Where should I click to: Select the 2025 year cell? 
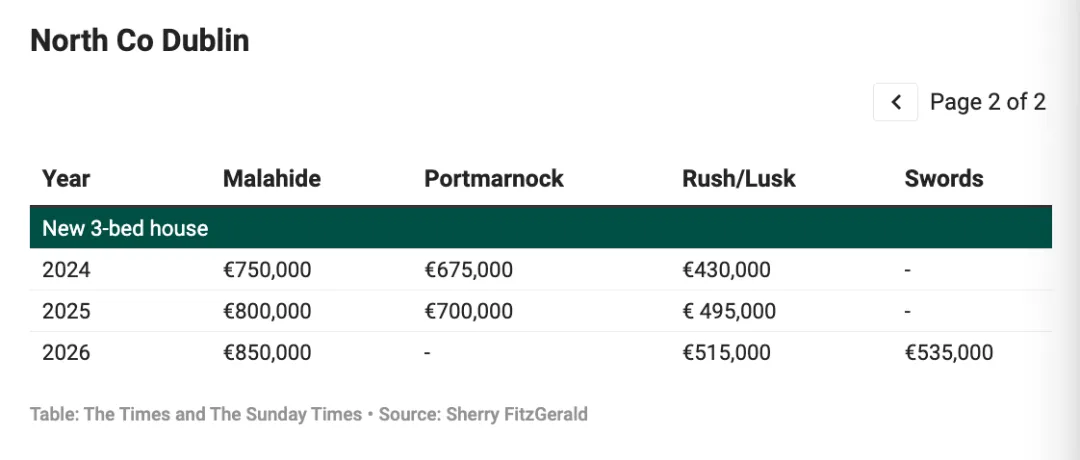point(66,312)
